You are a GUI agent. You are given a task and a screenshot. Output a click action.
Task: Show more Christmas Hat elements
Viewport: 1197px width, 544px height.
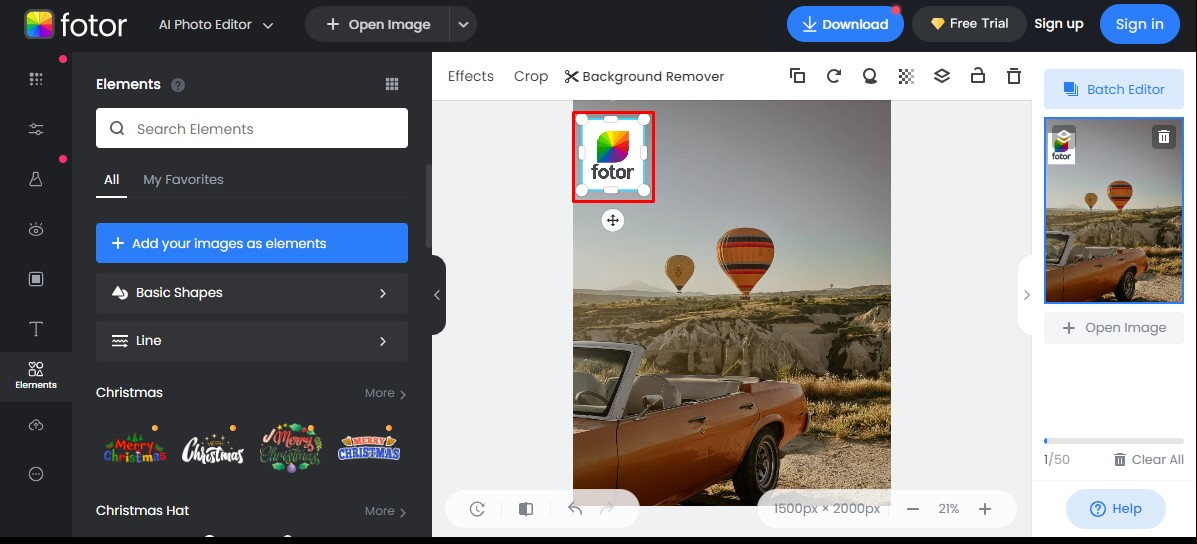(386, 511)
